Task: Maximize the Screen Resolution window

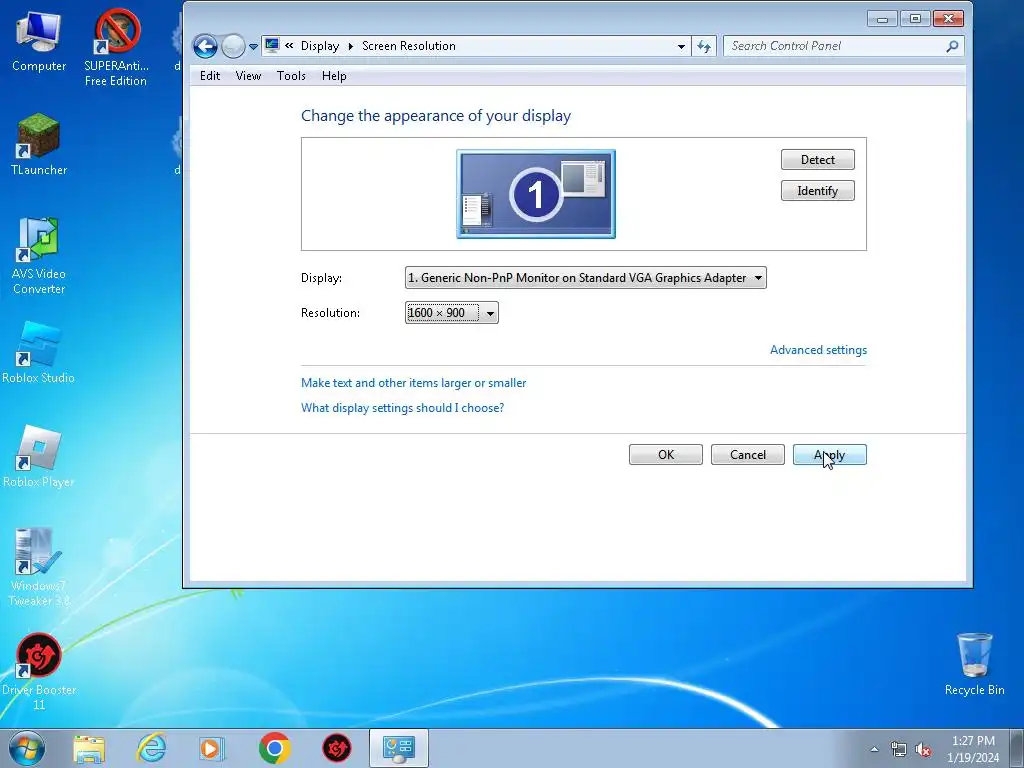Action: click(x=915, y=19)
